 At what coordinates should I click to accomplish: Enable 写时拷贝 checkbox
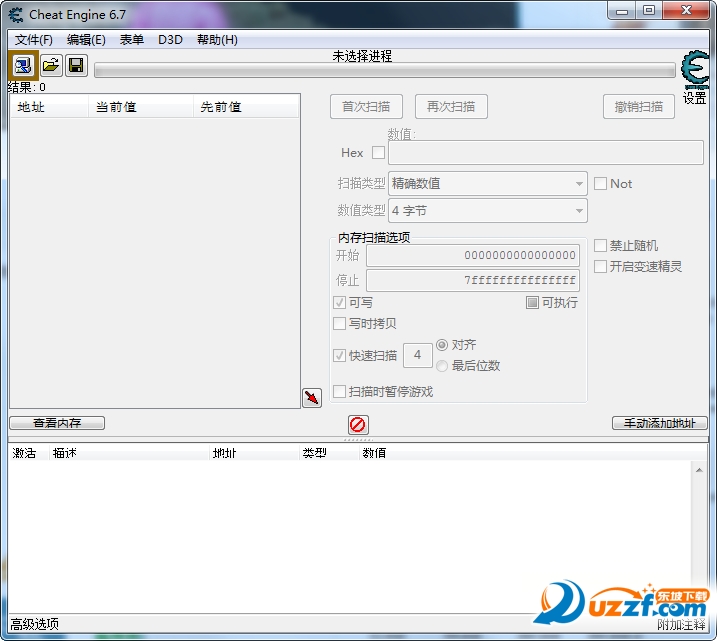[x=339, y=323]
